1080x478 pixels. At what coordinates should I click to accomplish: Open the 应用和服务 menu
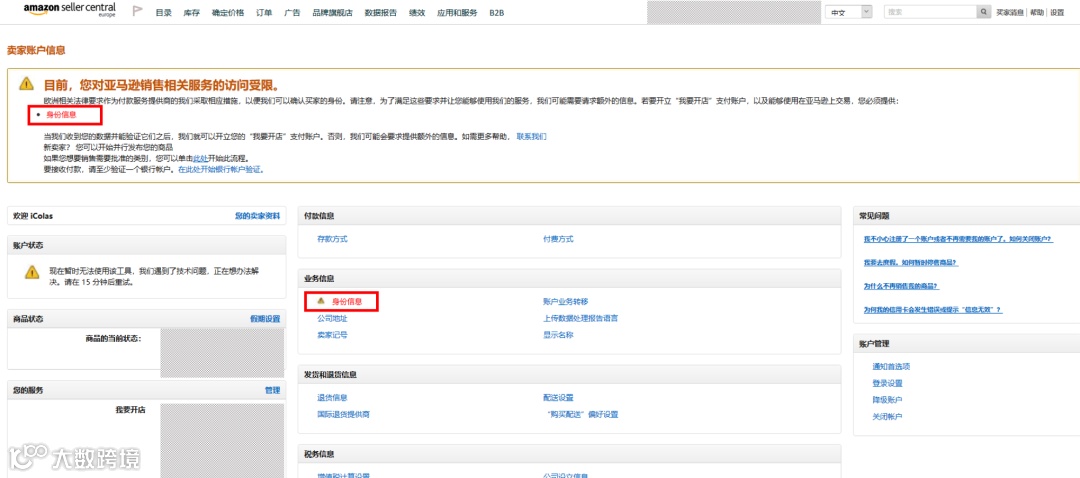pos(457,12)
